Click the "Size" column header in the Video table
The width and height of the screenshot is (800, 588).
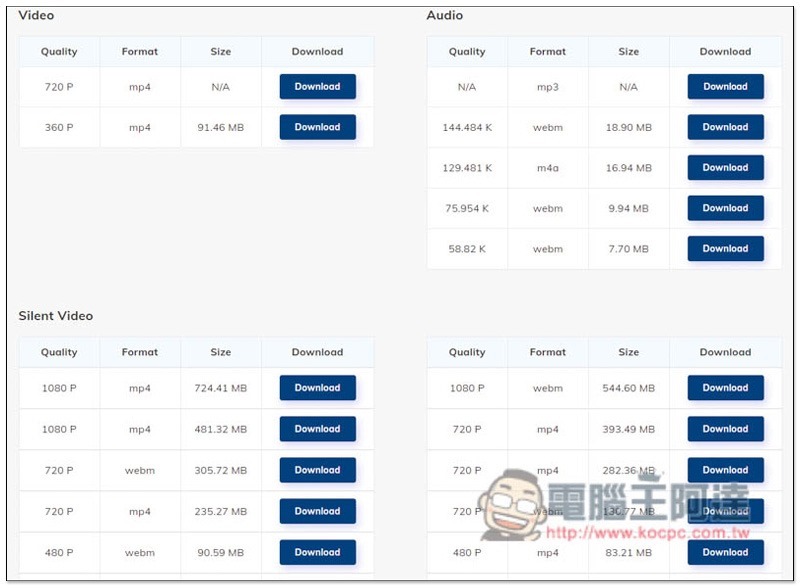point(220,52)
